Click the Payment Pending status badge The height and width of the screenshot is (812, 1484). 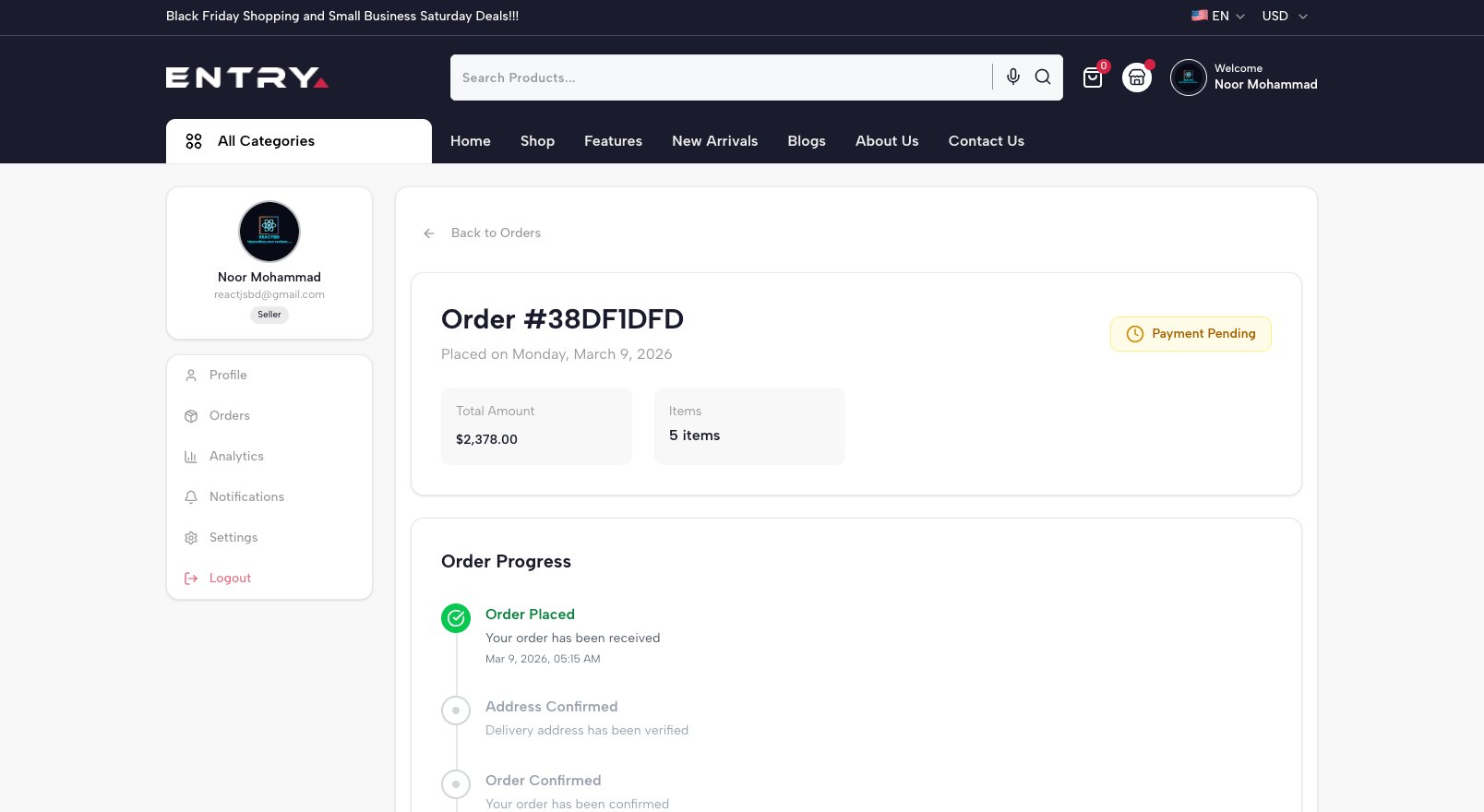pos(1191,334)
